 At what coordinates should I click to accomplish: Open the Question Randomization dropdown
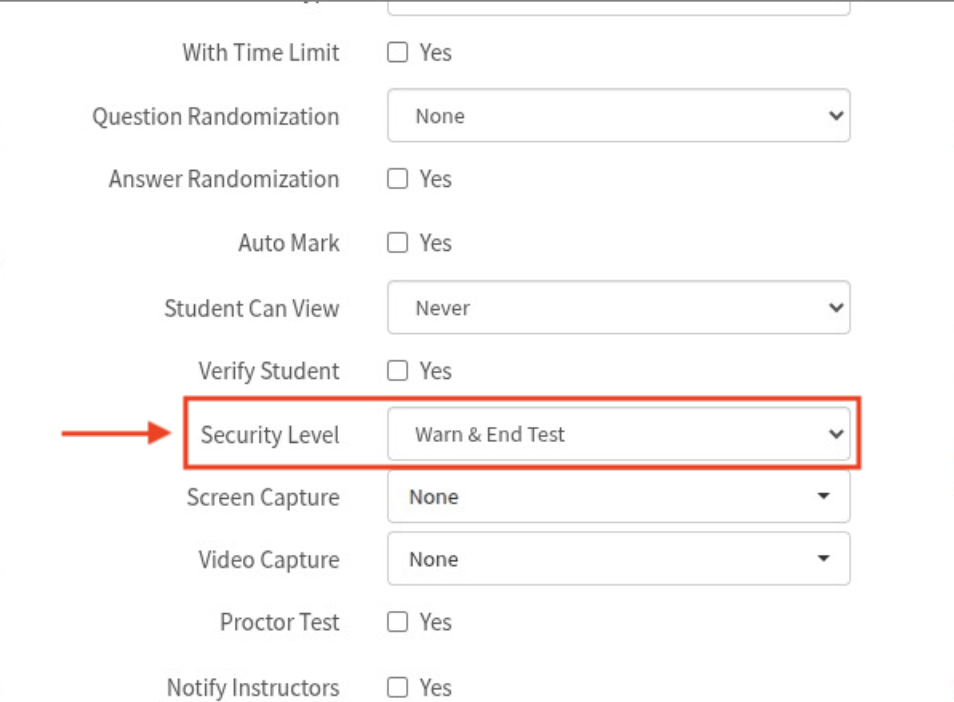618,116
